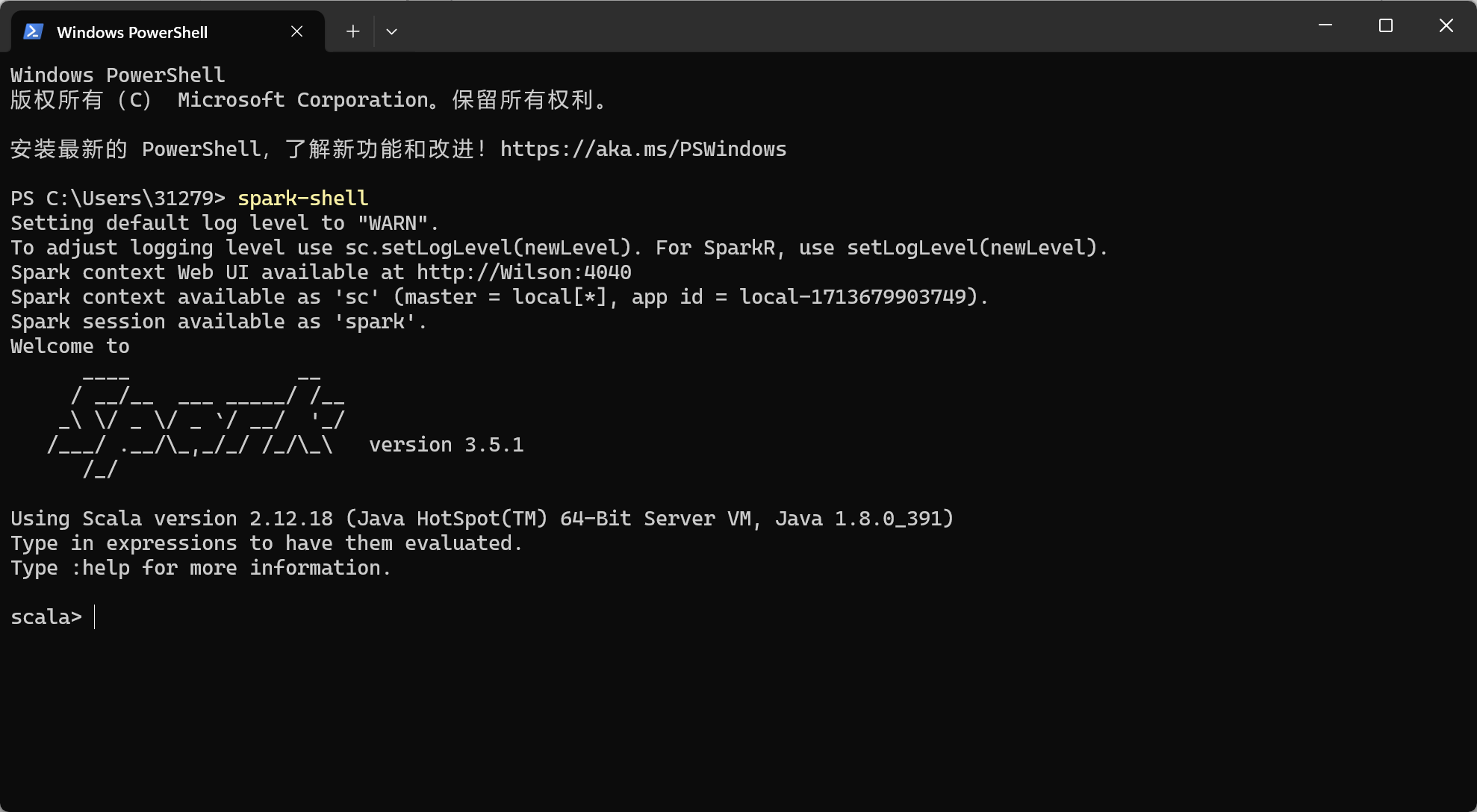Click the spark-shell command text
Viewport: 1477px width, 812px height.
[302, 199]
